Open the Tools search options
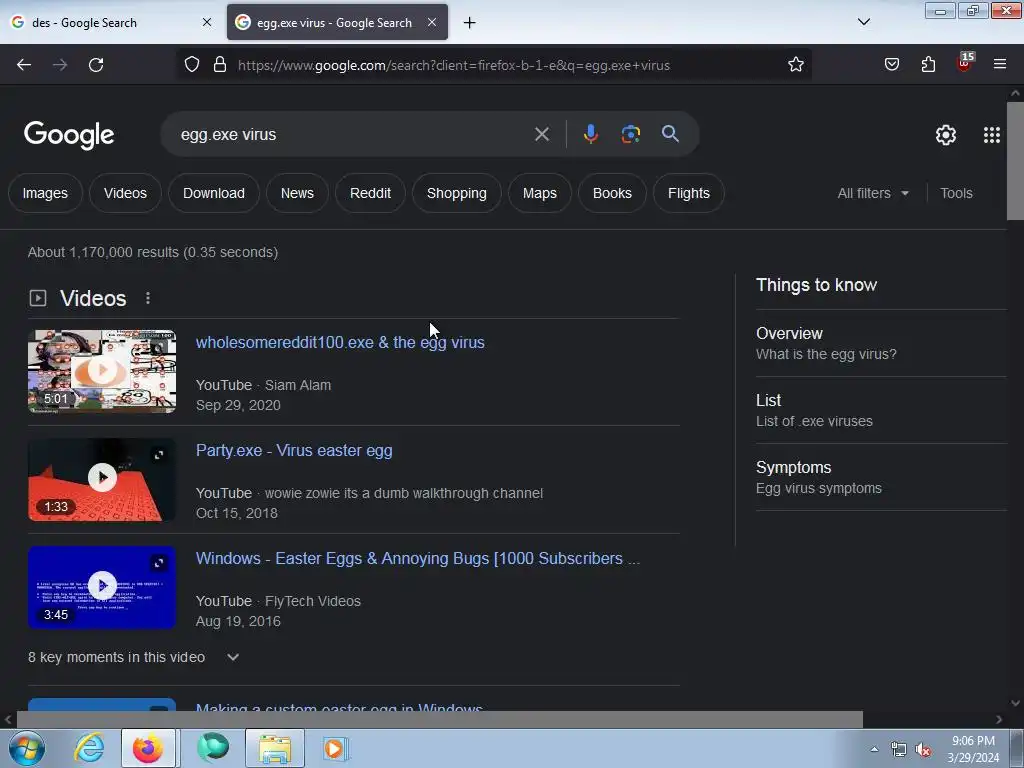This screenshot has height=768, width=1024. click(956, 193)
